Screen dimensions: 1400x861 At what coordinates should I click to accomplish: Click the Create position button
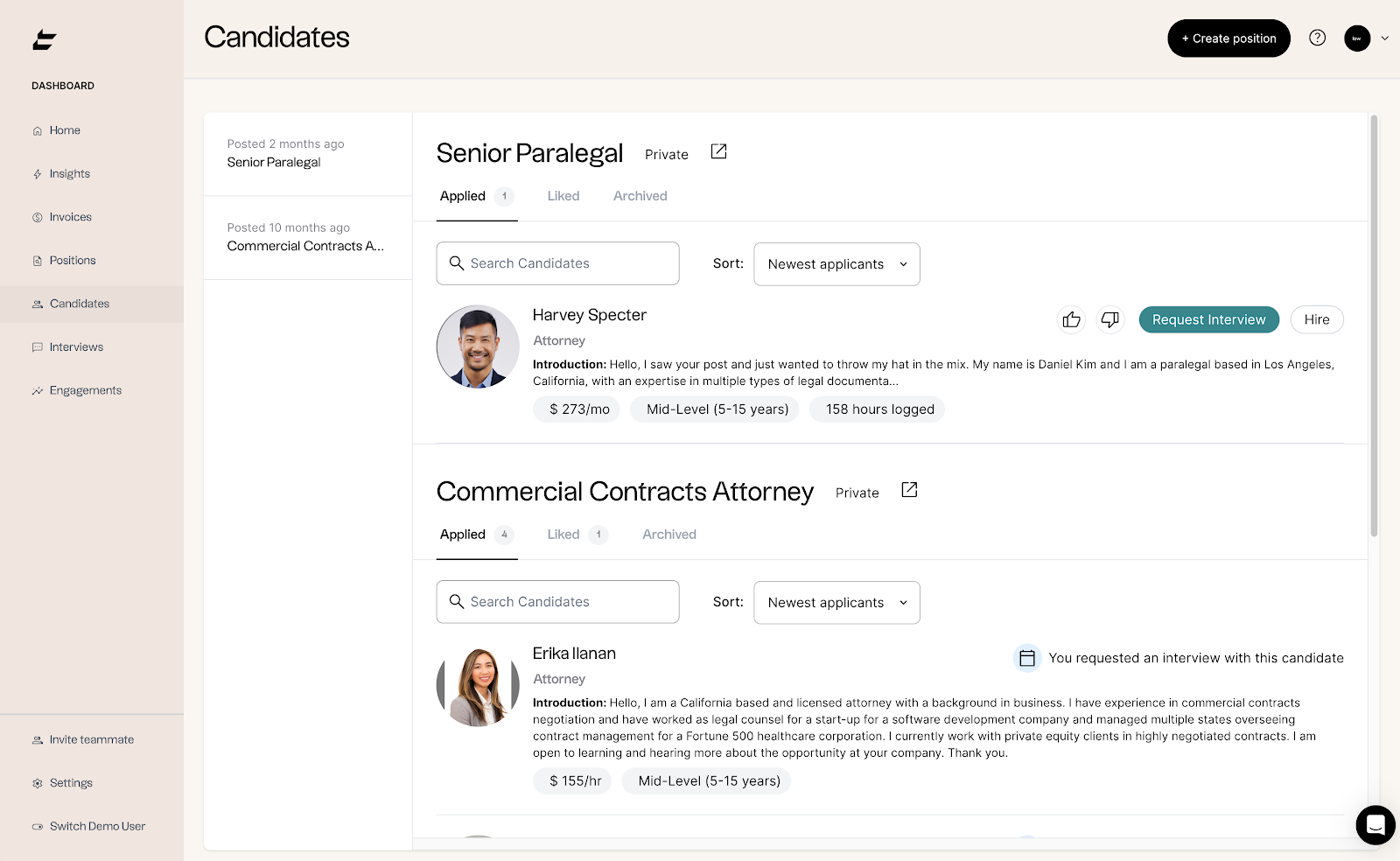click(x=1228, y=38)
